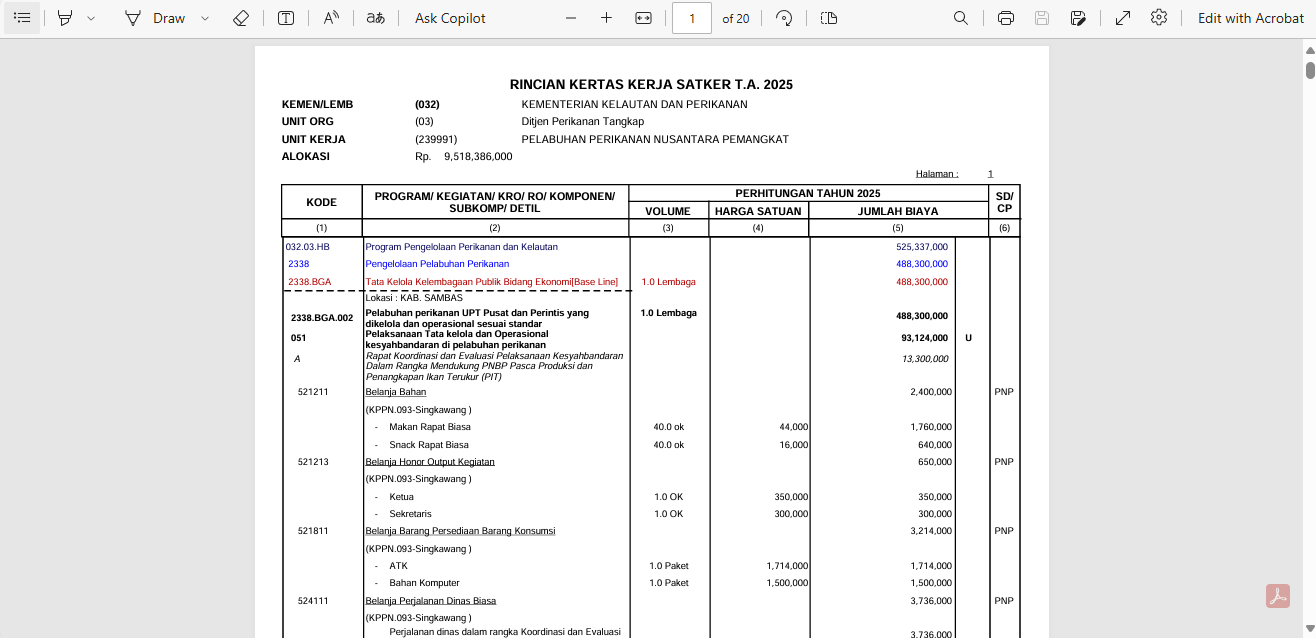Click the vertical scrollbar thumb
The height and width of the screenshot is (638, 1316).
[1310, 70]
